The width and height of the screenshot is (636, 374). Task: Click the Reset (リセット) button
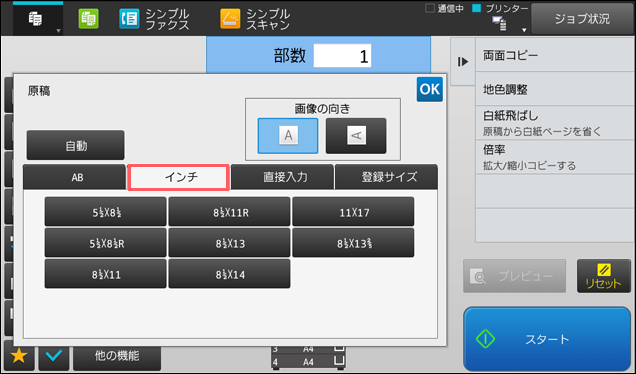pos(604,276)
